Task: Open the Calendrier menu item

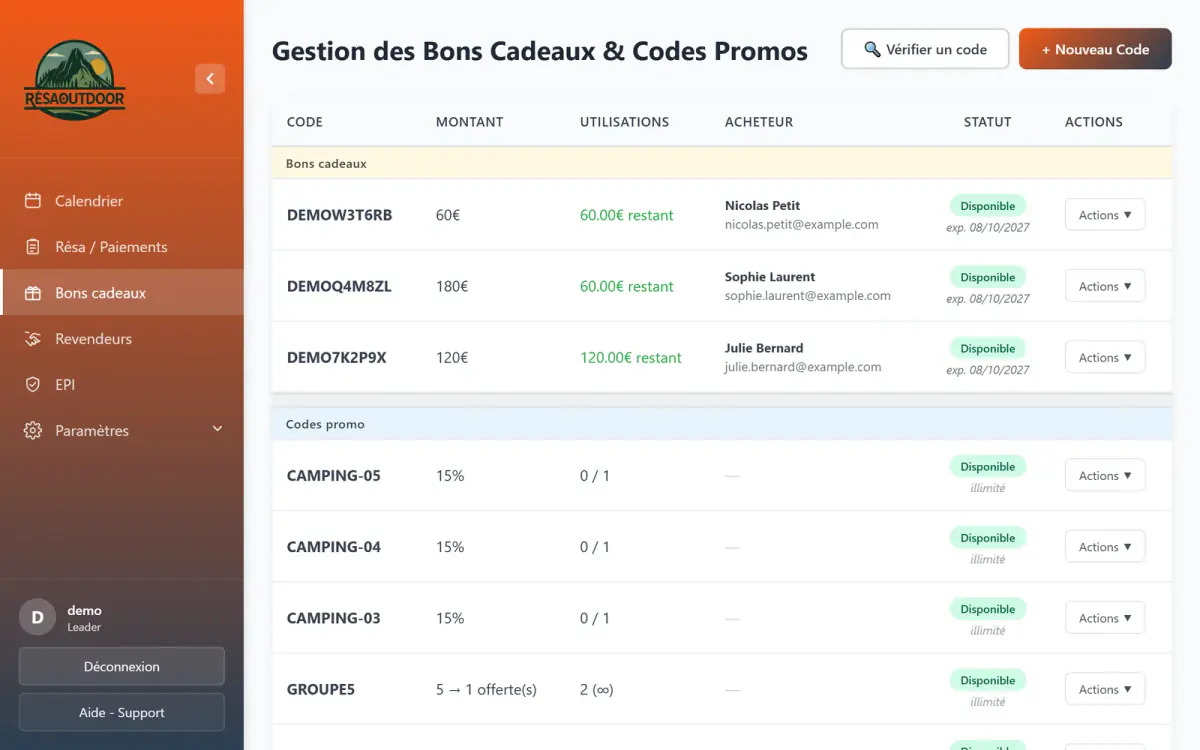Action: point(122,201)
